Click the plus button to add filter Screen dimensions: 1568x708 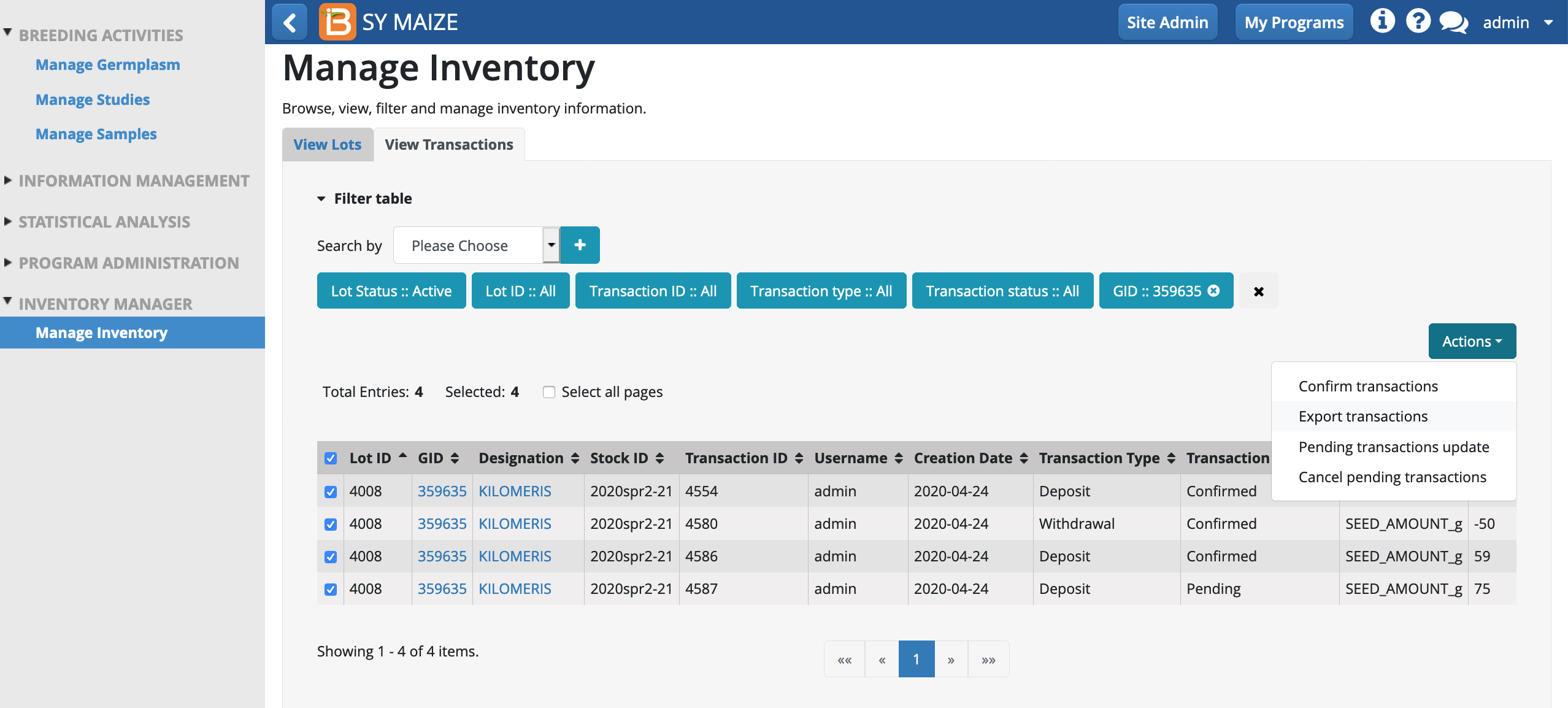point(580,245)
